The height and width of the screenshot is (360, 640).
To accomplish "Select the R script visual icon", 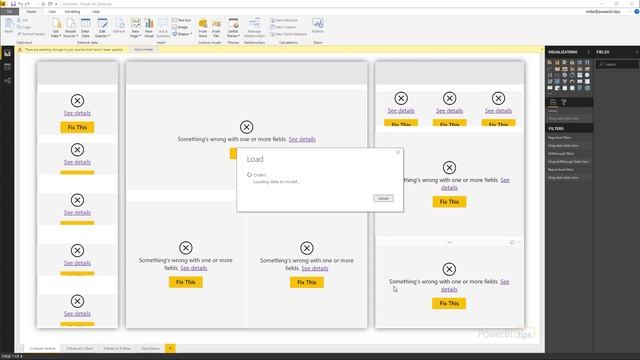I will pos(580,88).
